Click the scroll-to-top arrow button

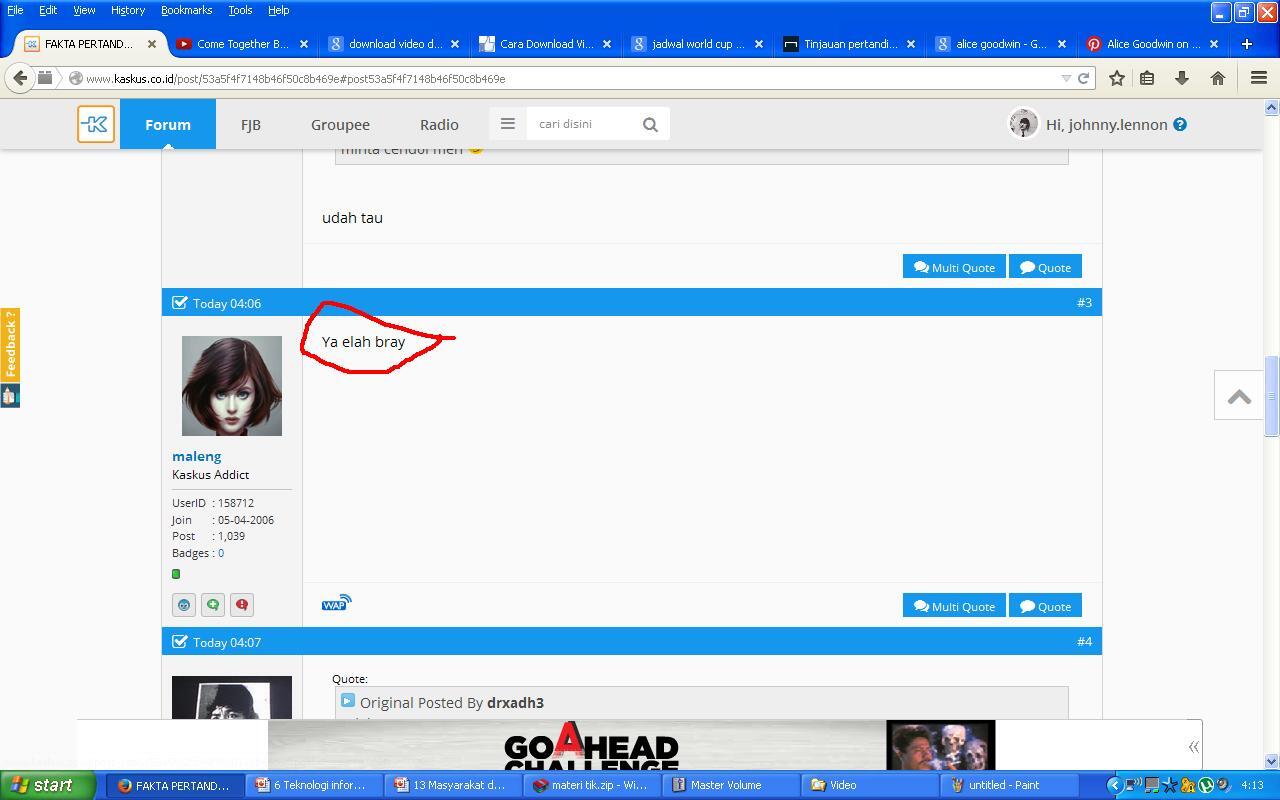pos(1239,396)
